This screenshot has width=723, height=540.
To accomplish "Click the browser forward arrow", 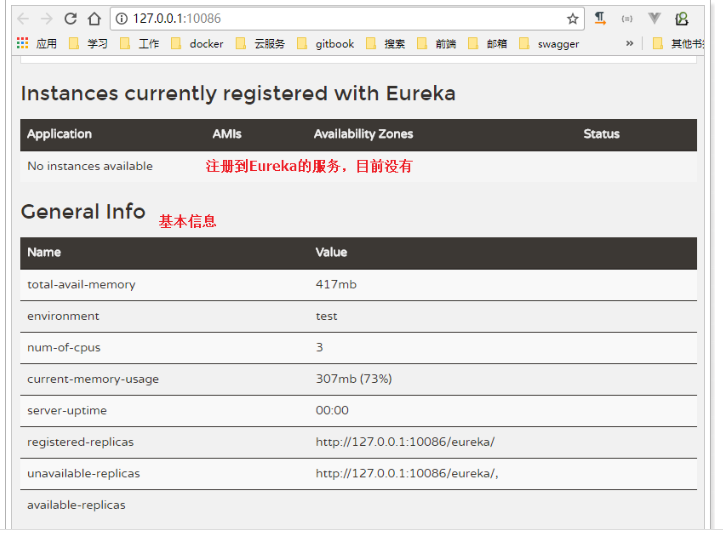I will [47, 19].
